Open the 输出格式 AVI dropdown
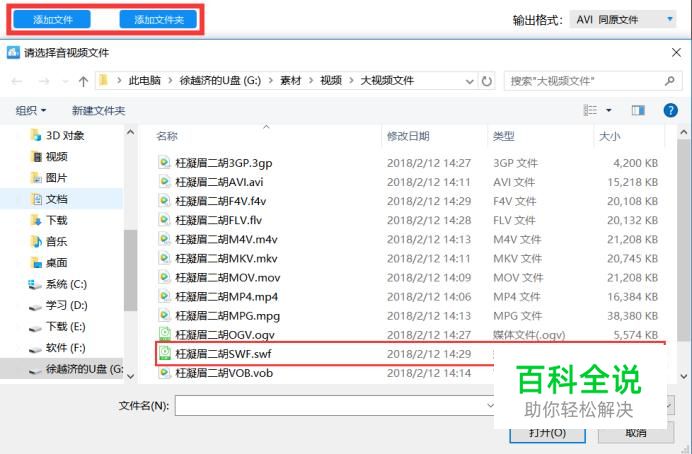 coord(623,19)
